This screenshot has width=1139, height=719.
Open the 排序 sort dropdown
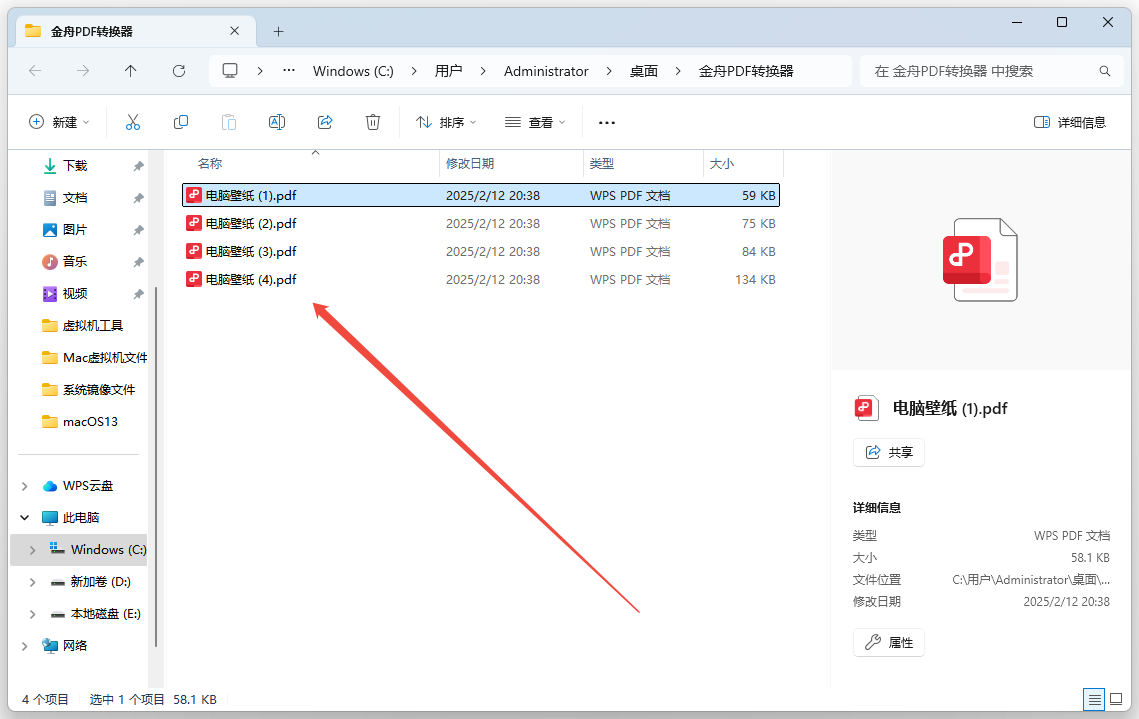click(x=445, y=122)
